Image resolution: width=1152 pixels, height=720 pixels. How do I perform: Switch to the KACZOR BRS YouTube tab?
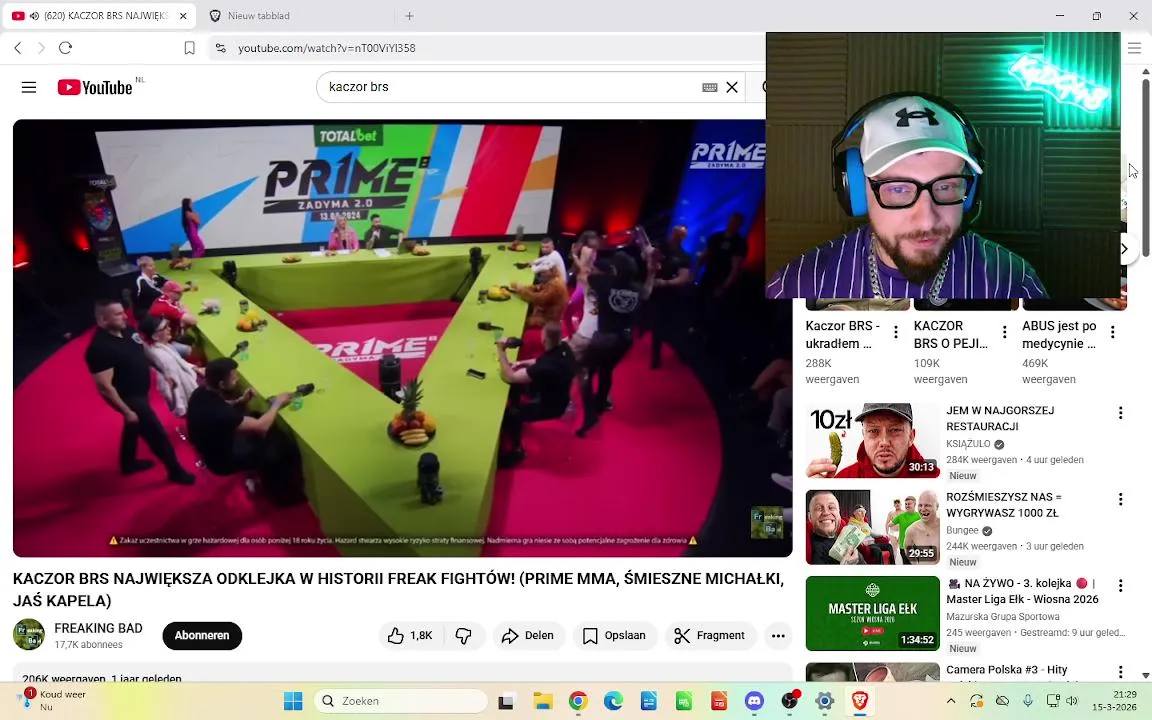point(98,15)
